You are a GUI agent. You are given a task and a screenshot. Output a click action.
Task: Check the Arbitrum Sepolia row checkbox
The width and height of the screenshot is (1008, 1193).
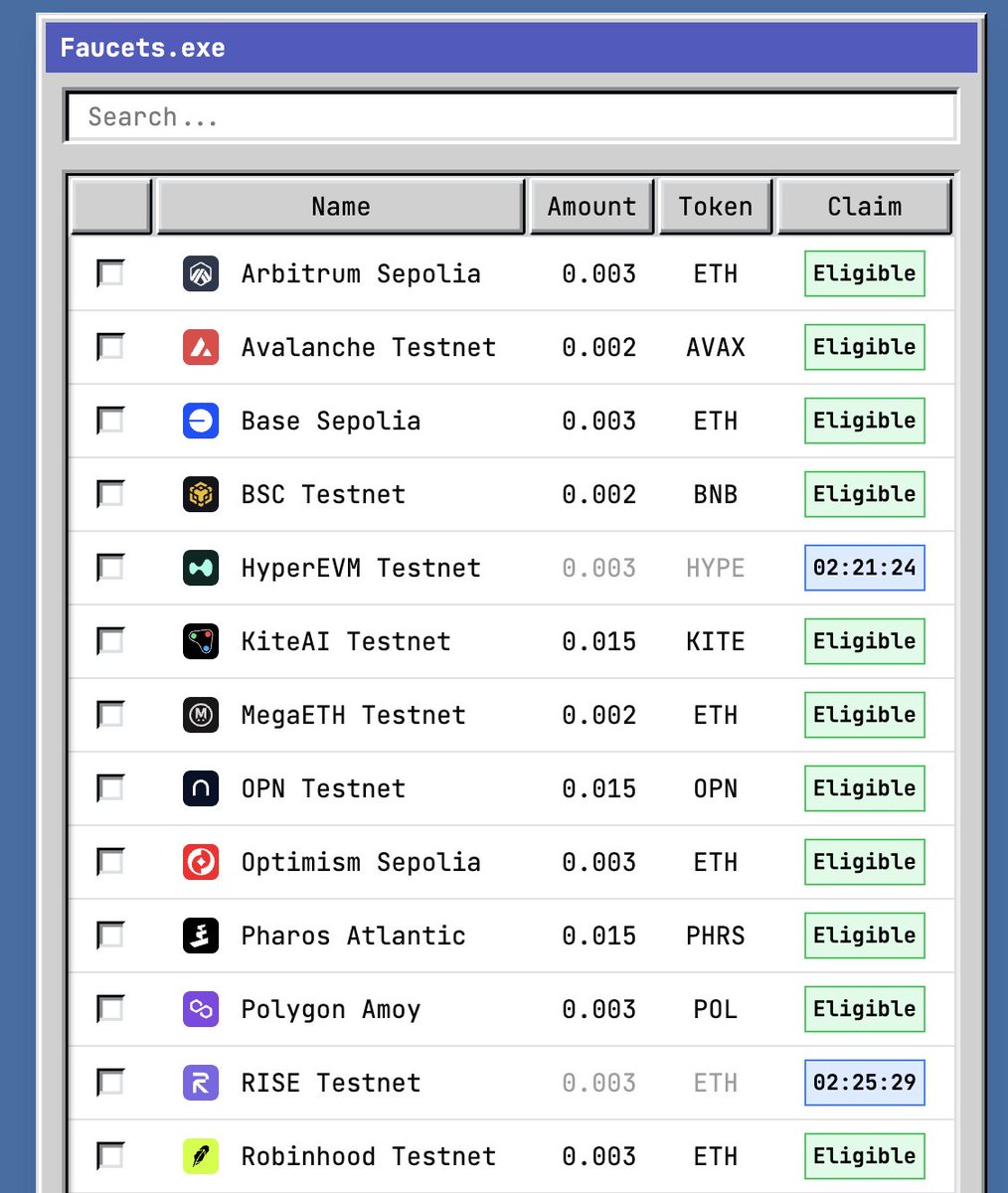tap(110, 273)
